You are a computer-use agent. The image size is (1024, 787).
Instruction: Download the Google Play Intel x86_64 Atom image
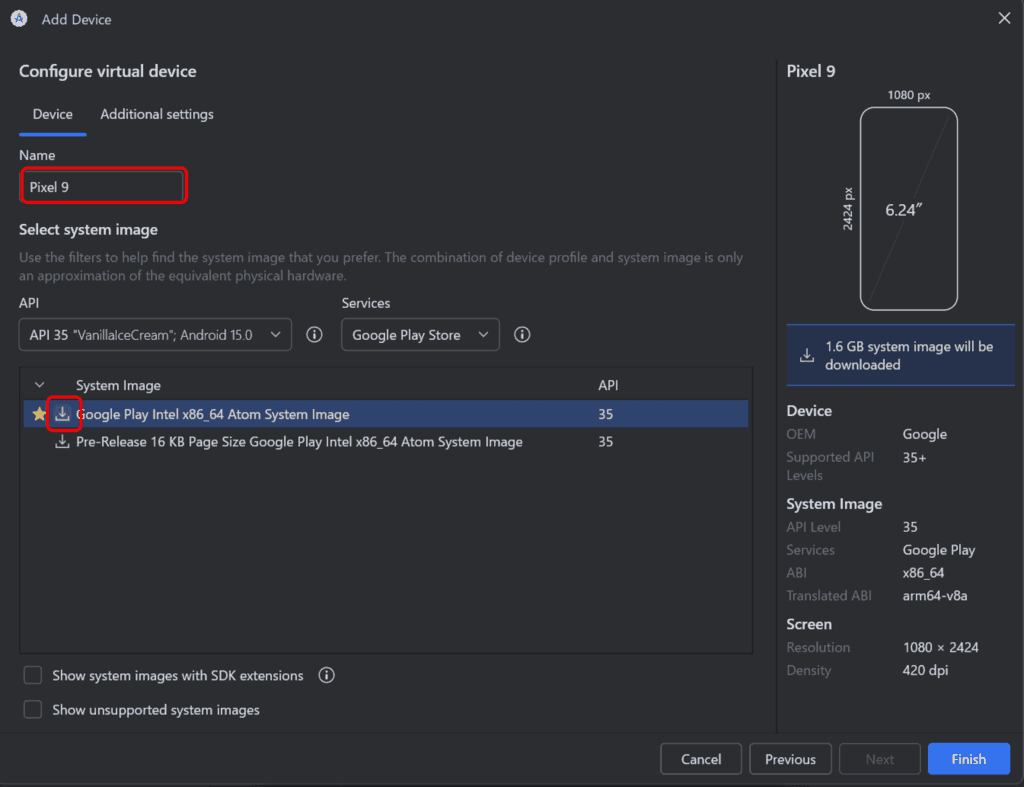pos(63,414)
